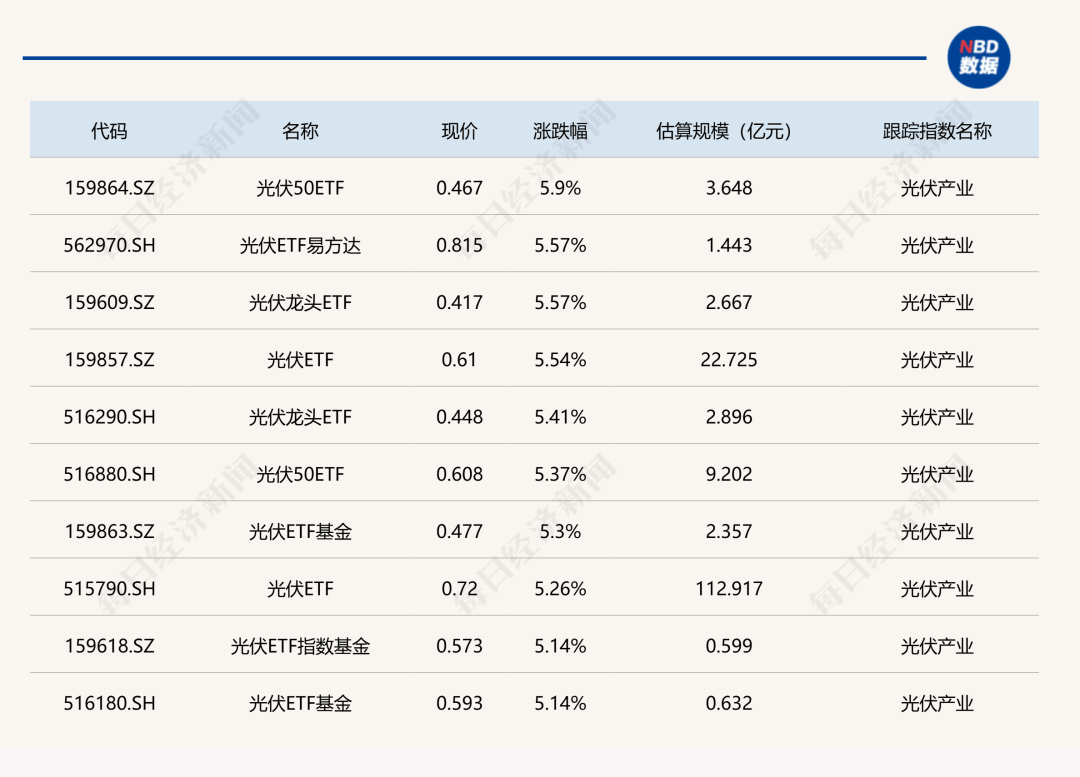The image size is (1080, 777).
Task: Click the 112.917 estimated scale value
Action: point(729,589)
